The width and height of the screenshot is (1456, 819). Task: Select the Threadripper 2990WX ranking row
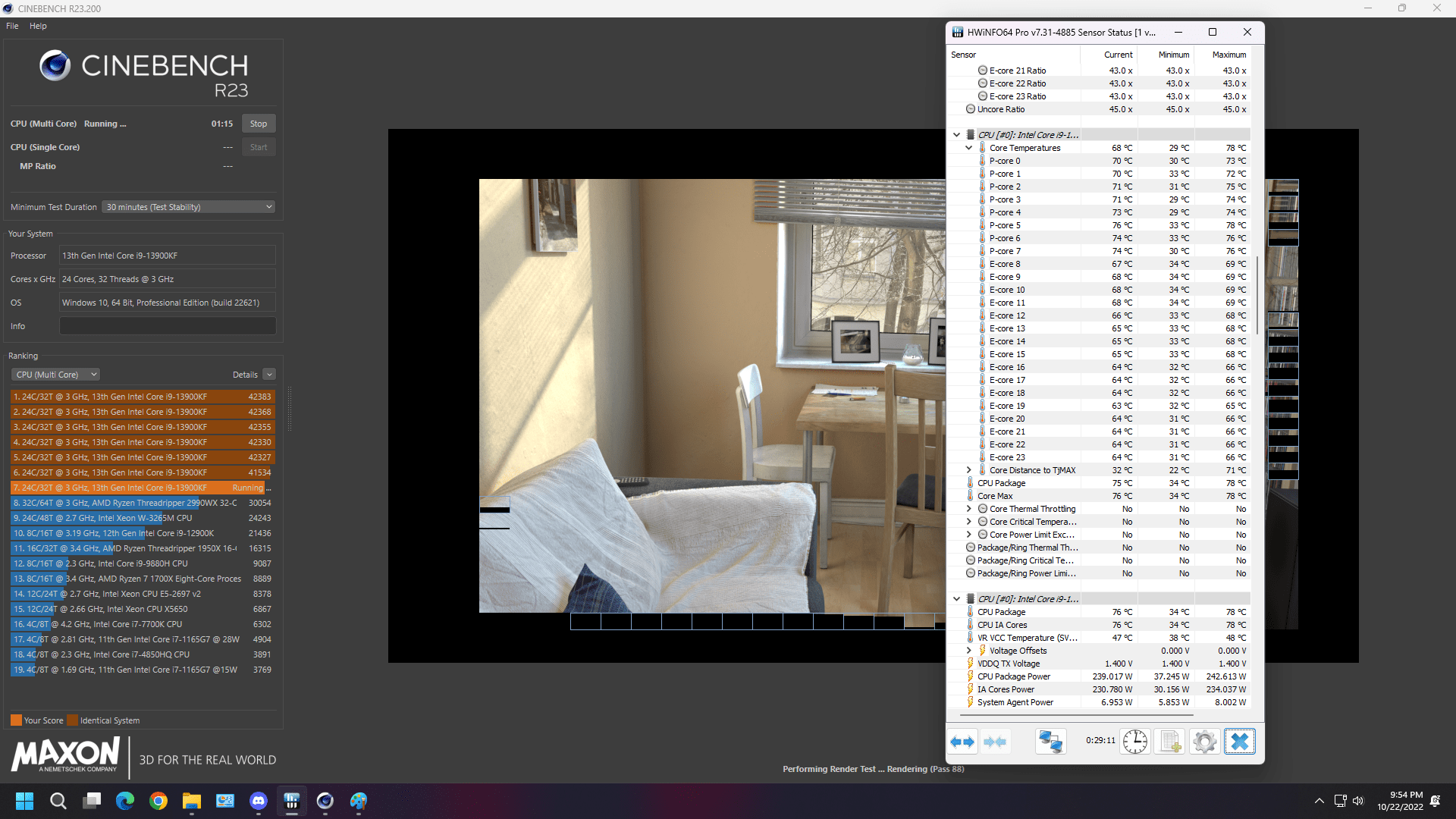tap(143, 503)
